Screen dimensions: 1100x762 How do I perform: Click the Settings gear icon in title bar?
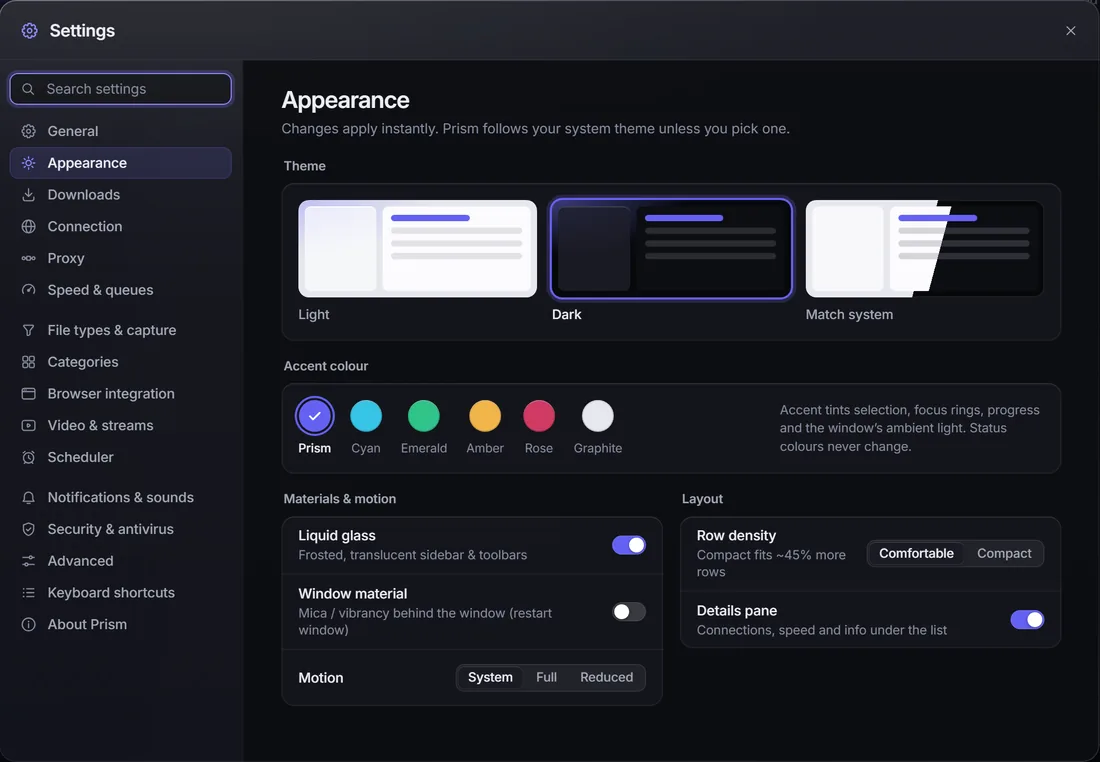[29, 31]
